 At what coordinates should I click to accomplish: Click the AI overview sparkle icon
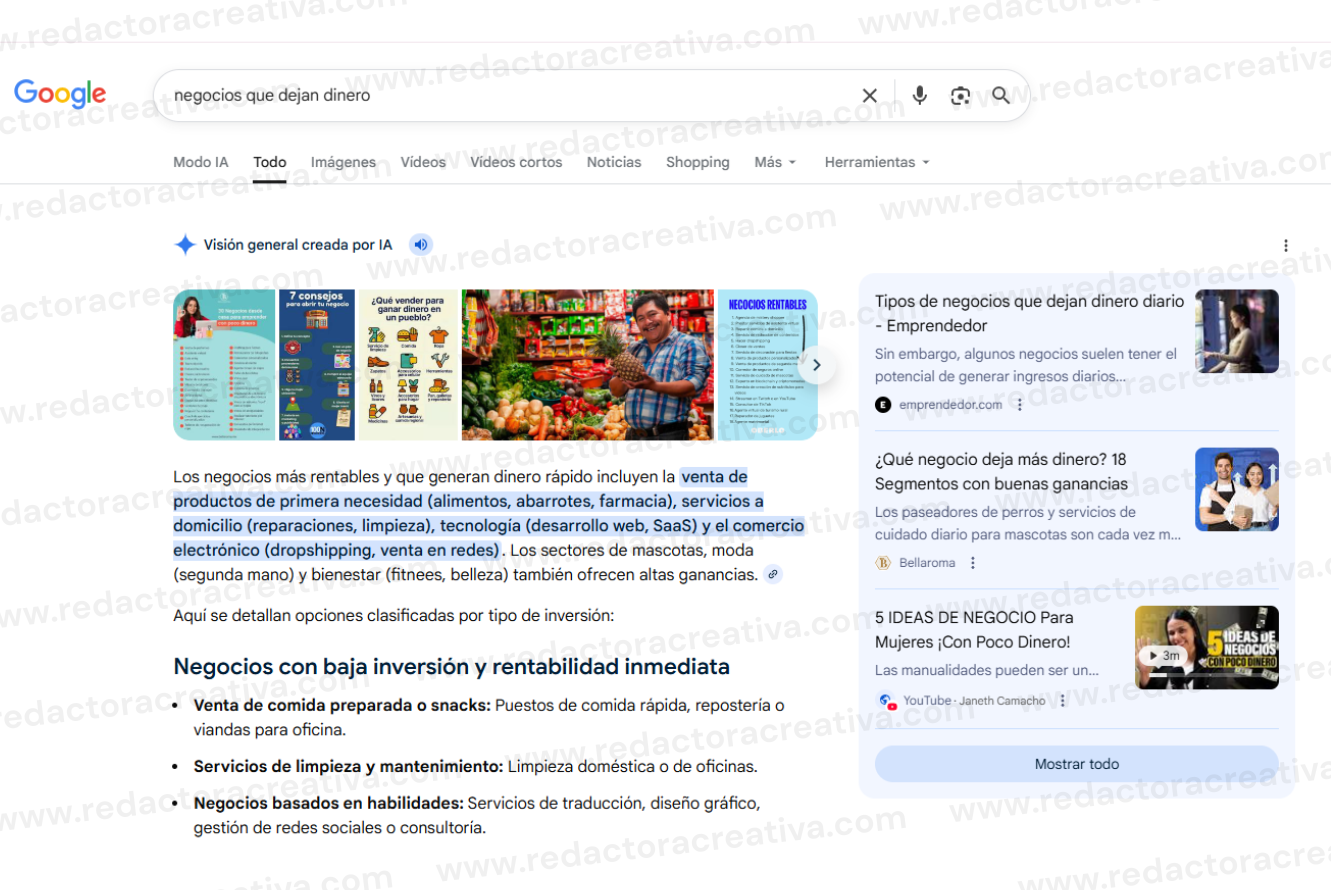(185, 245)
